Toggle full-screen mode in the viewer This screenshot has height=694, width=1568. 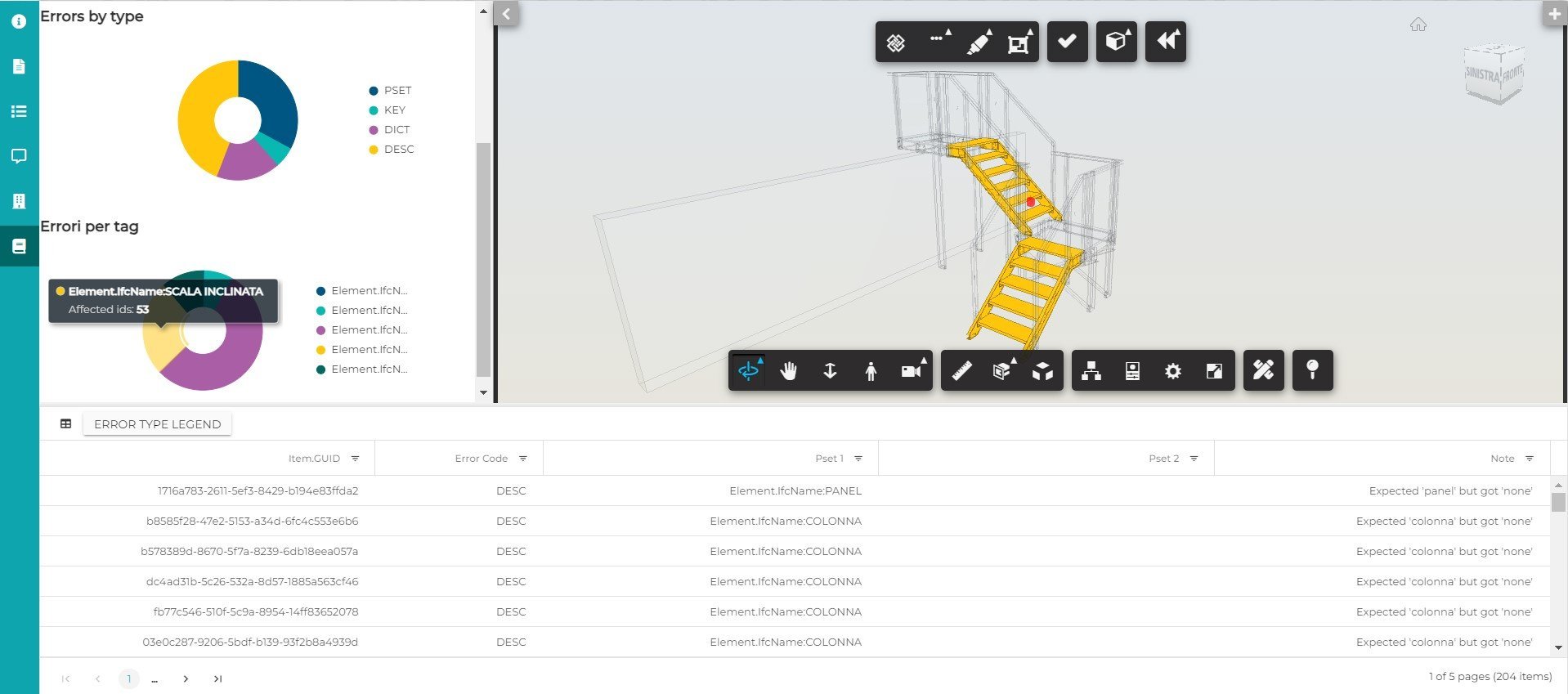[x=1214, y=371]
